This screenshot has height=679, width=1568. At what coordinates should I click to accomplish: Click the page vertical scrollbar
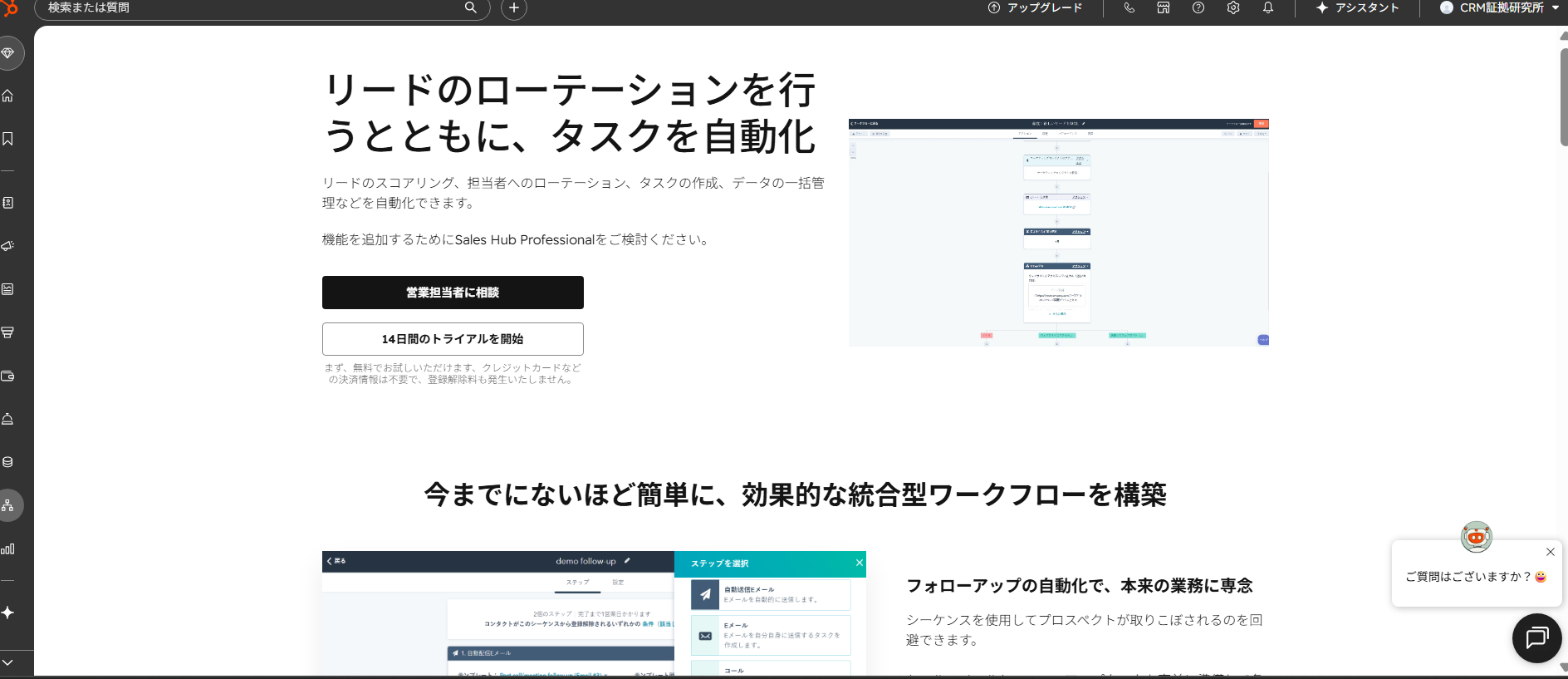(1564, 98)
